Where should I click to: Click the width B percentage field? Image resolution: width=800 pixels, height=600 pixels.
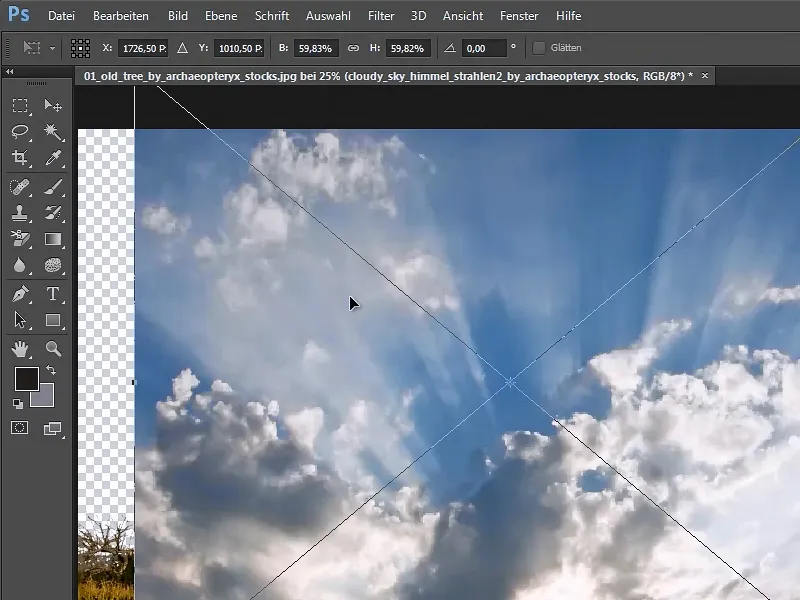click(x=316, y=48)
